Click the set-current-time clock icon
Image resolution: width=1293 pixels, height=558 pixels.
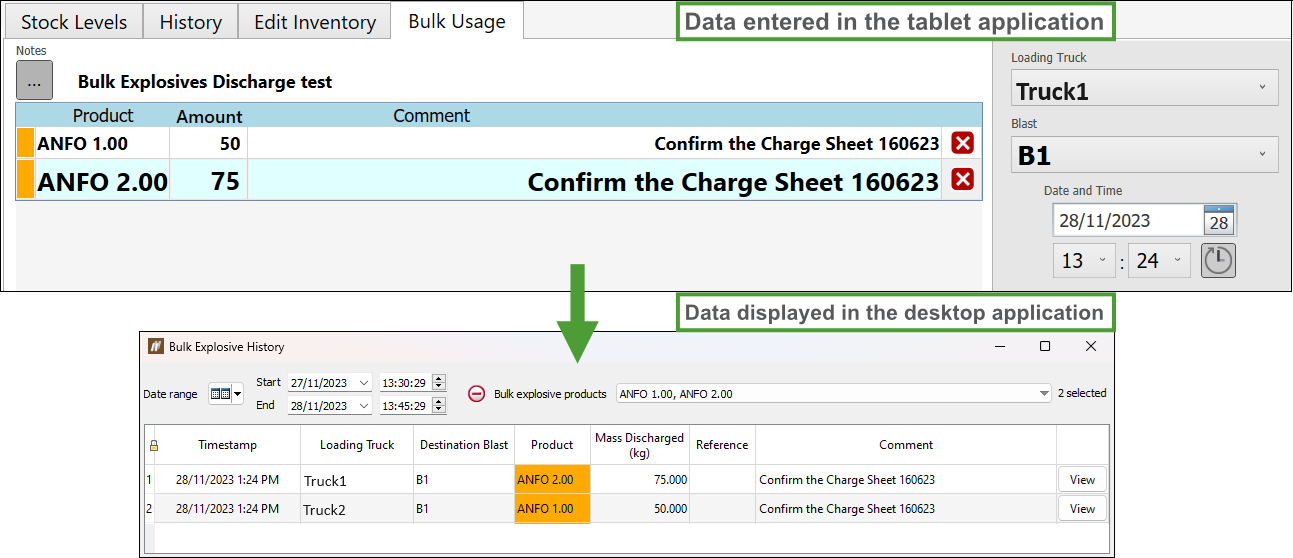pyautogui.click(x=1218, y=261)
